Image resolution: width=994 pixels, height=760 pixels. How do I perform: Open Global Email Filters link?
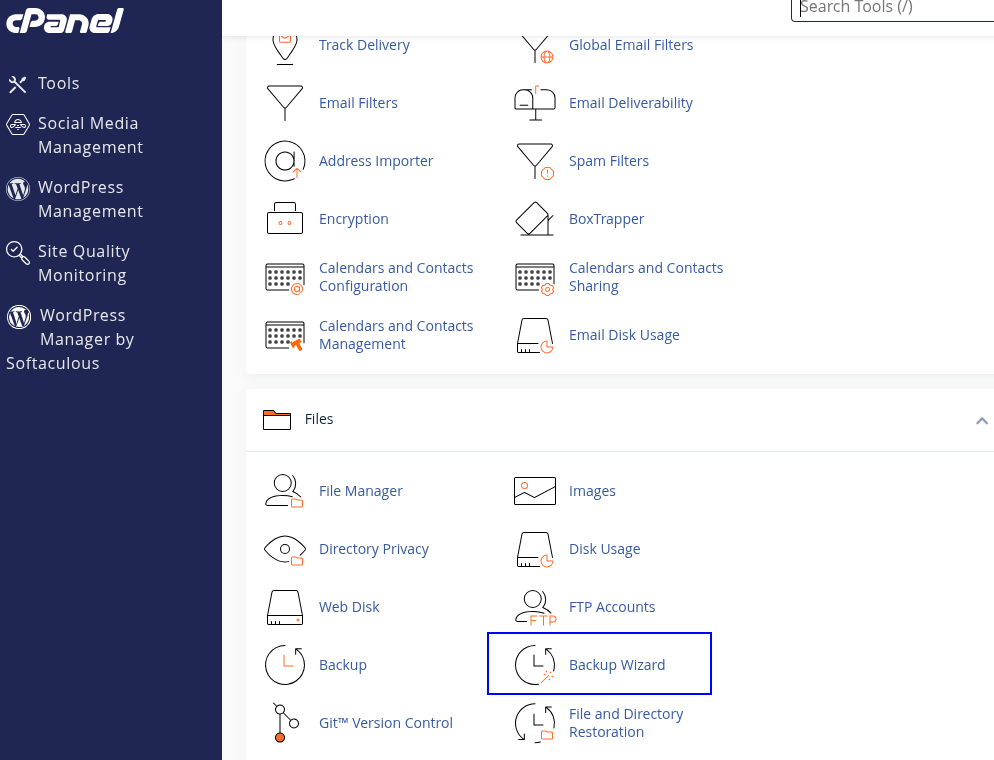(631, 45)
